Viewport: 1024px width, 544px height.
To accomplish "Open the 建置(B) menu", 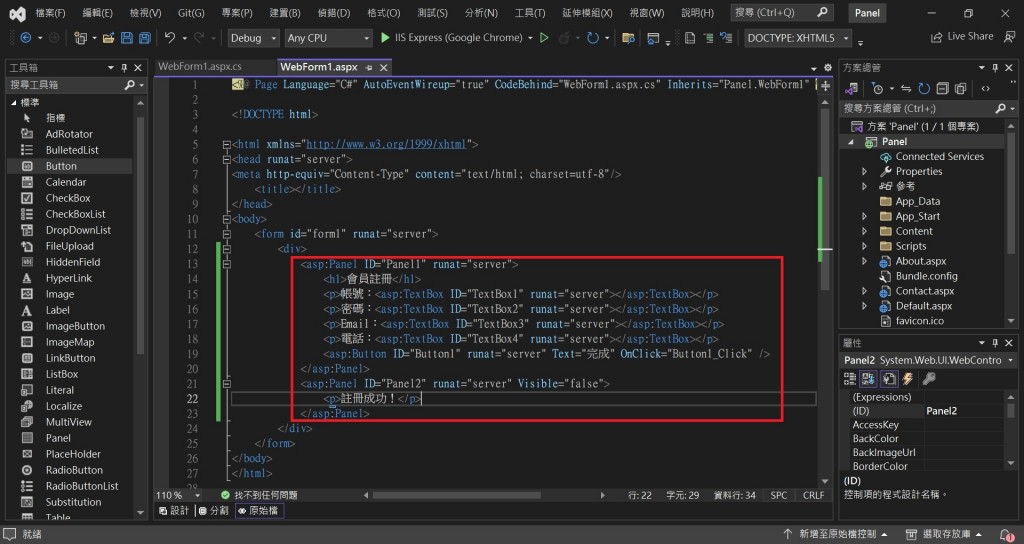I will tap(286, 13).
